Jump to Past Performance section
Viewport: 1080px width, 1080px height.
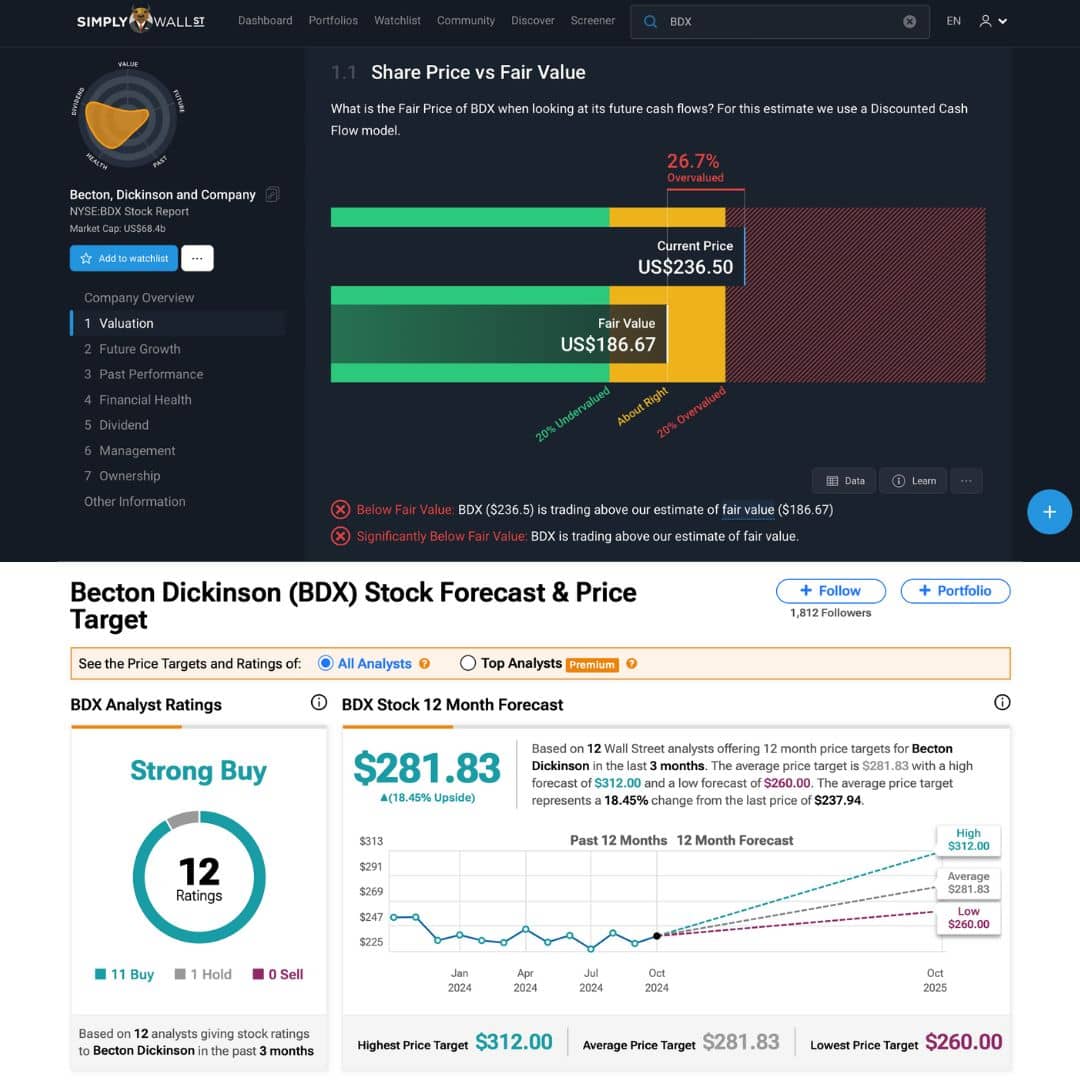coord(144,374)
